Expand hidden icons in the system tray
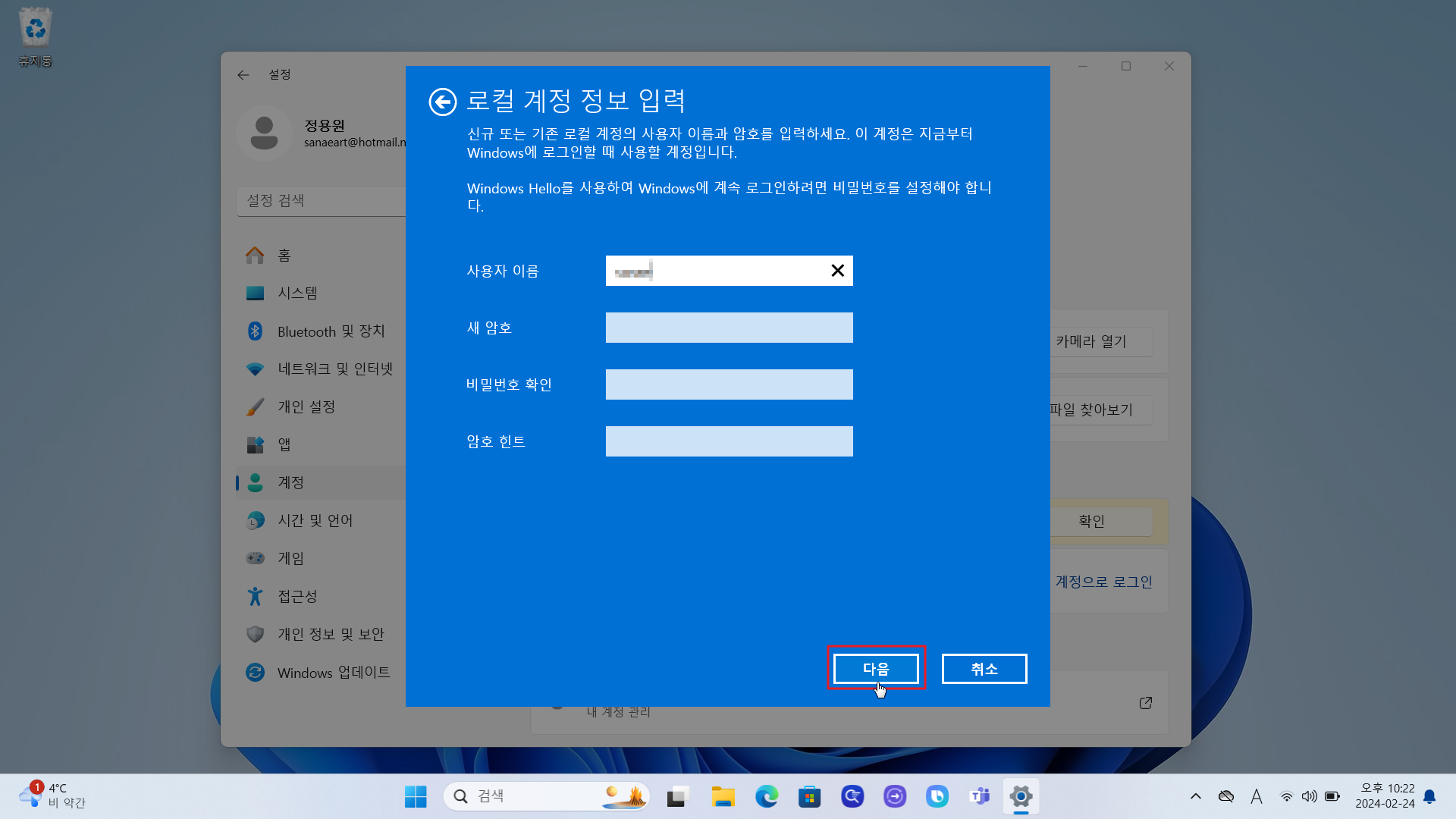 coord(1197,796)
